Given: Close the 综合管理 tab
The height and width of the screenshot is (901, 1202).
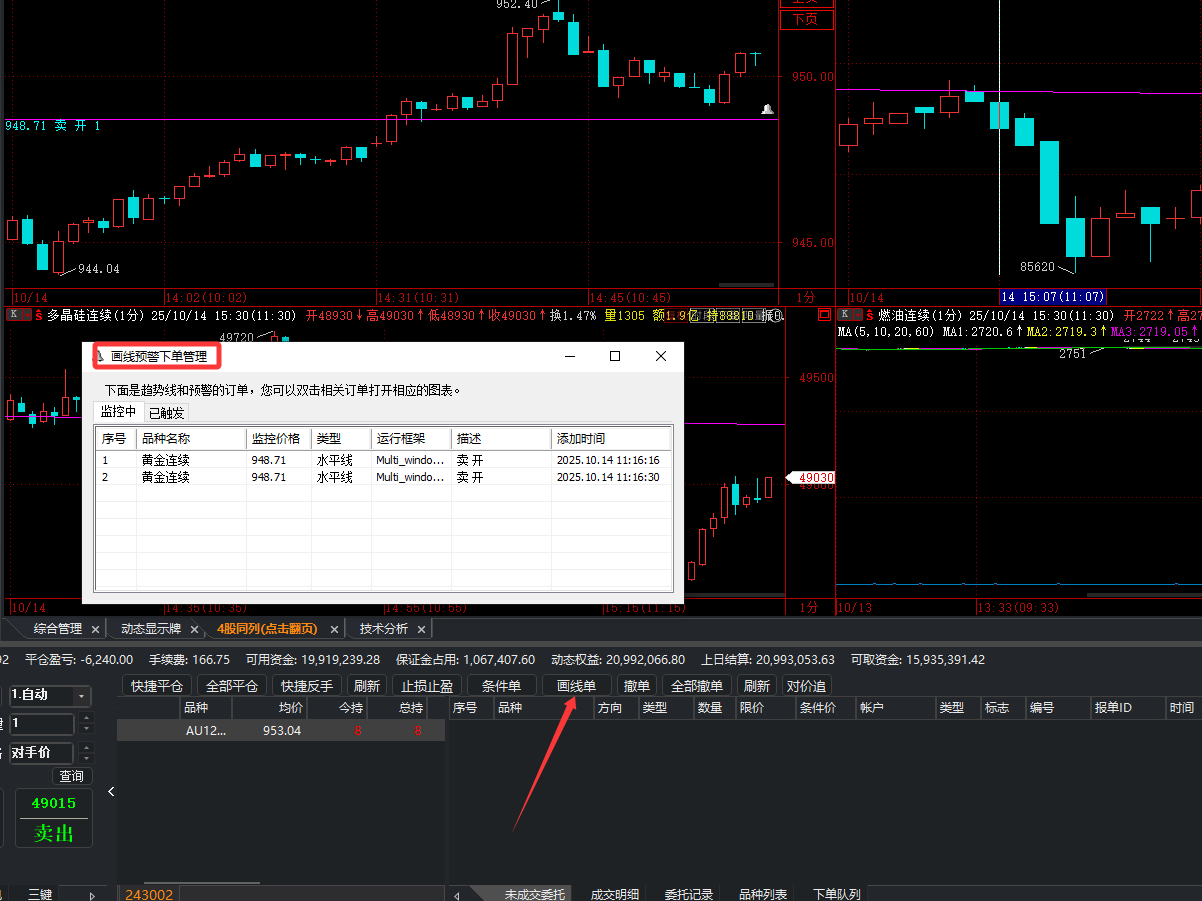Looking at the screenshot, I should point(95,629).
